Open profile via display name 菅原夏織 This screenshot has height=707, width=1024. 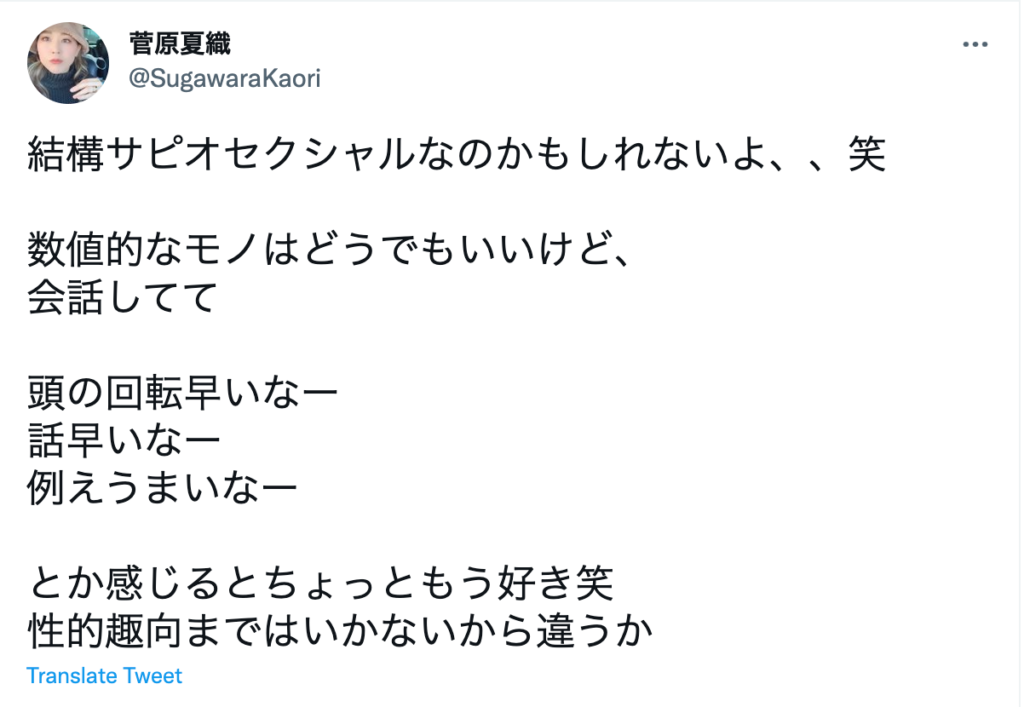point(180,44)
